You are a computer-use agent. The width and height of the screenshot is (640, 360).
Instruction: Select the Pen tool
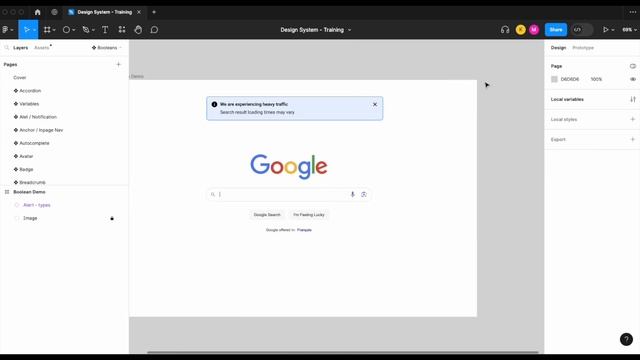[85, 30]
